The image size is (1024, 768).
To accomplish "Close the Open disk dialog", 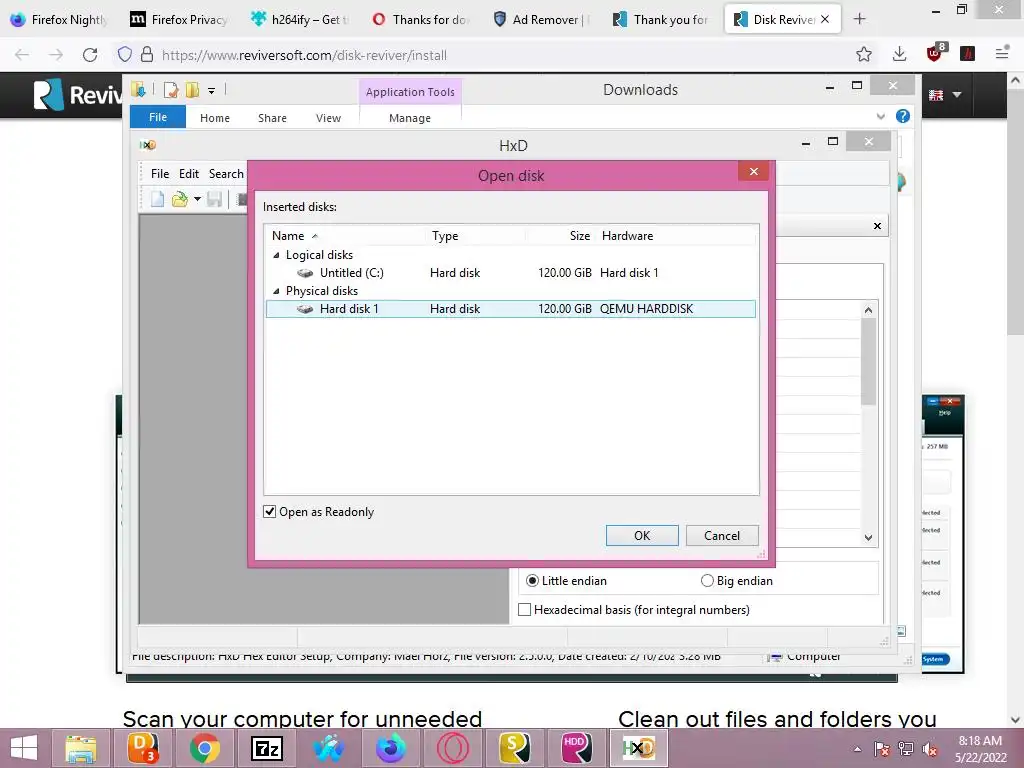I will coord(754,171).
